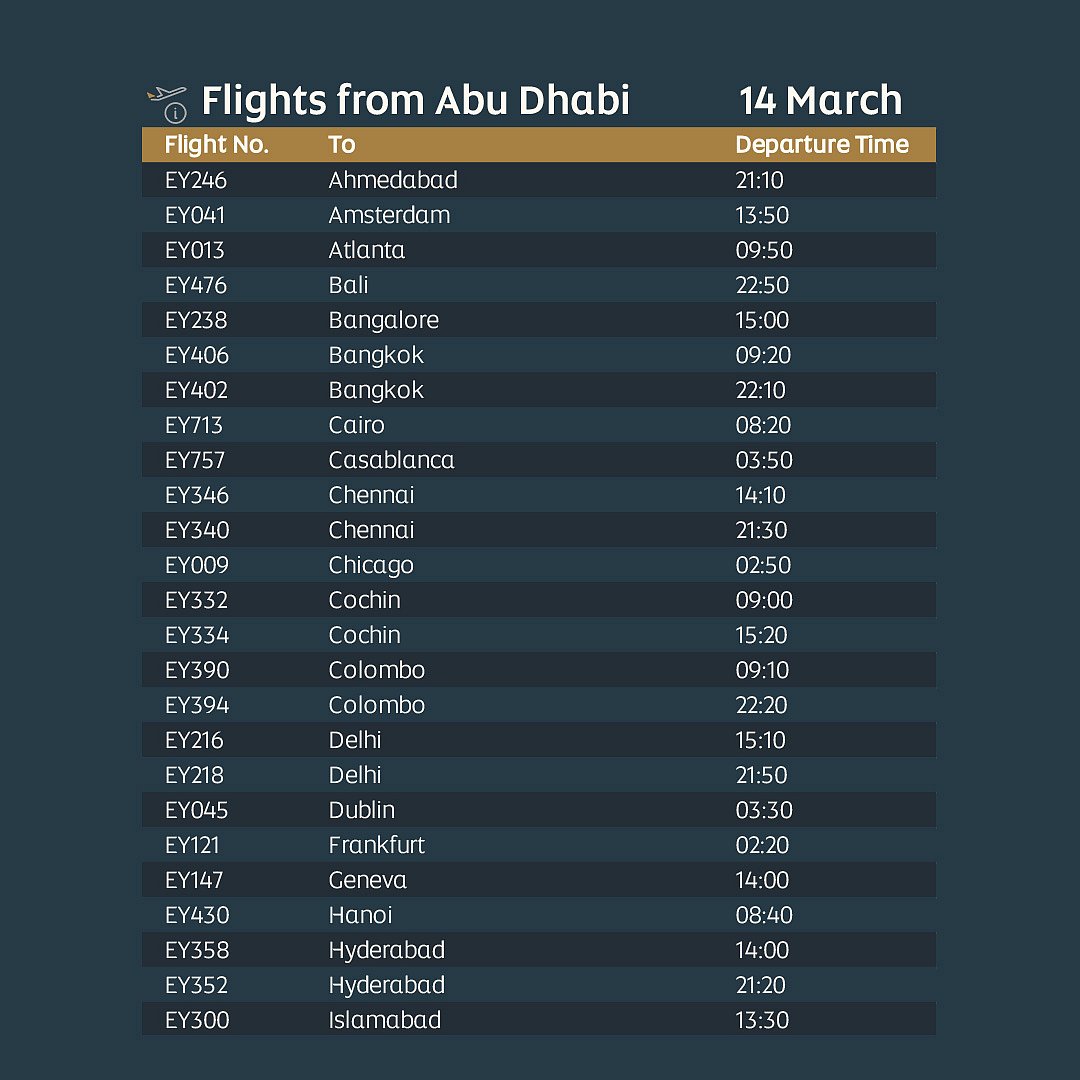The height and width of the screenshot is (1080, 1080).
Task: Click the Hanoi 08:40 departure time
Action: point(763,915)
